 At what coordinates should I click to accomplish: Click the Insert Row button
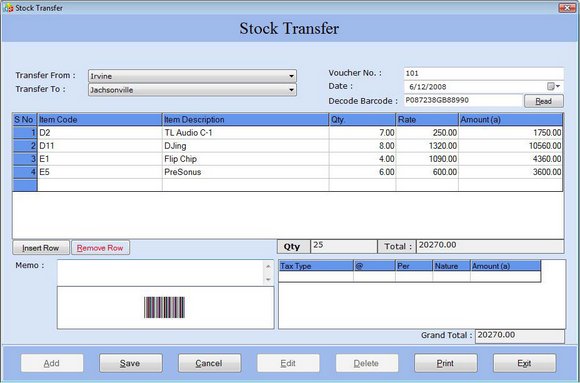(41, 248)
